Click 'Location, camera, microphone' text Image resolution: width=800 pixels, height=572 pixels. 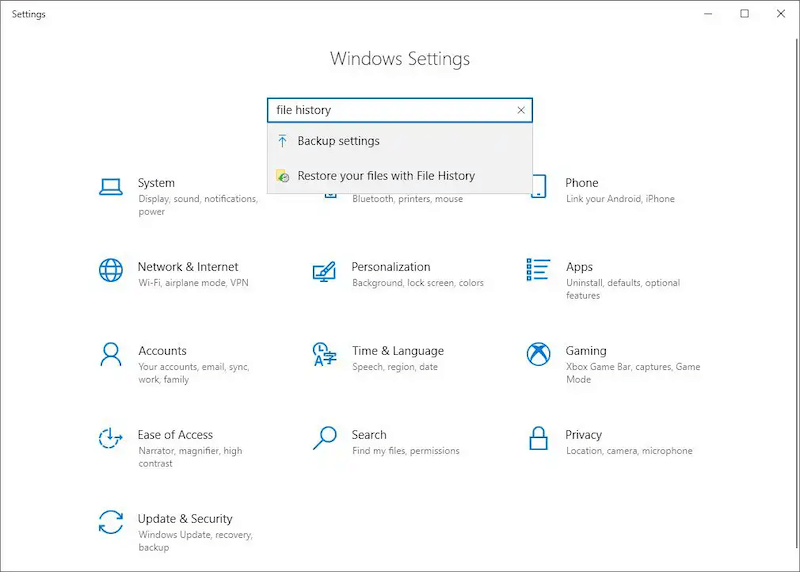pyautogui.click(x=629, y=451)
